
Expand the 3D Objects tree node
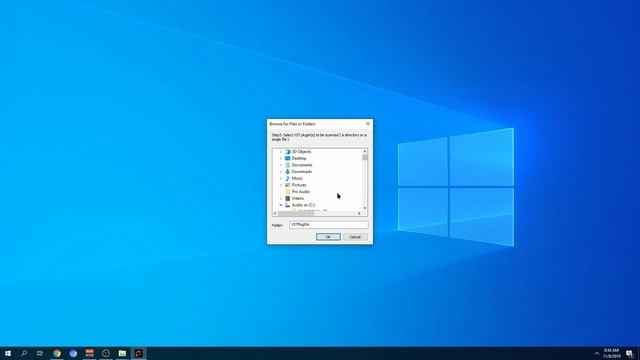click(281, 152)
